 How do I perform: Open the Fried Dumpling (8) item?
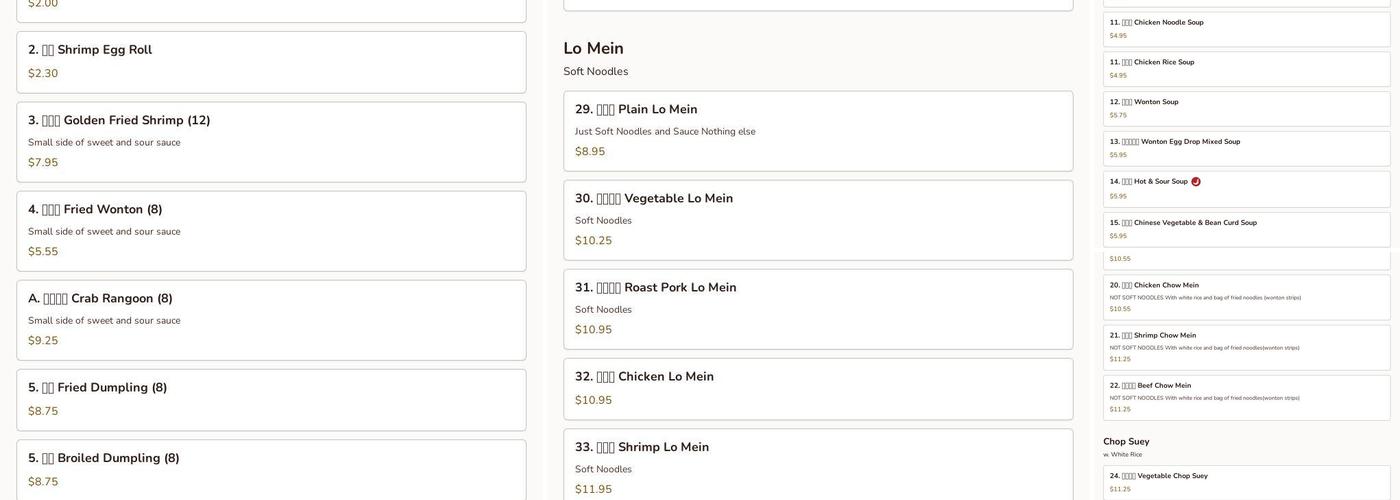click(271, 400)
